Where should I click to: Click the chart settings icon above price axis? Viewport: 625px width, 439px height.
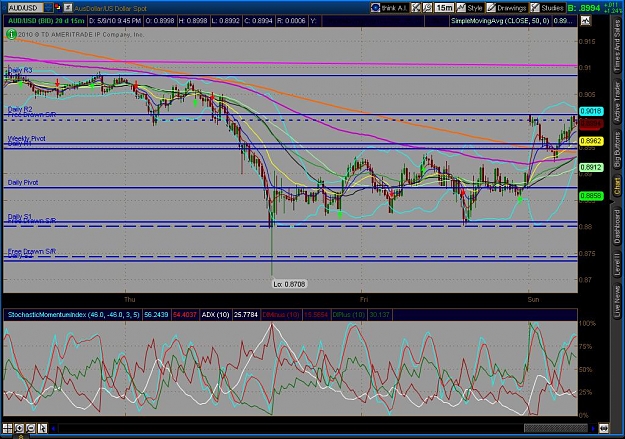pos(585,21)
